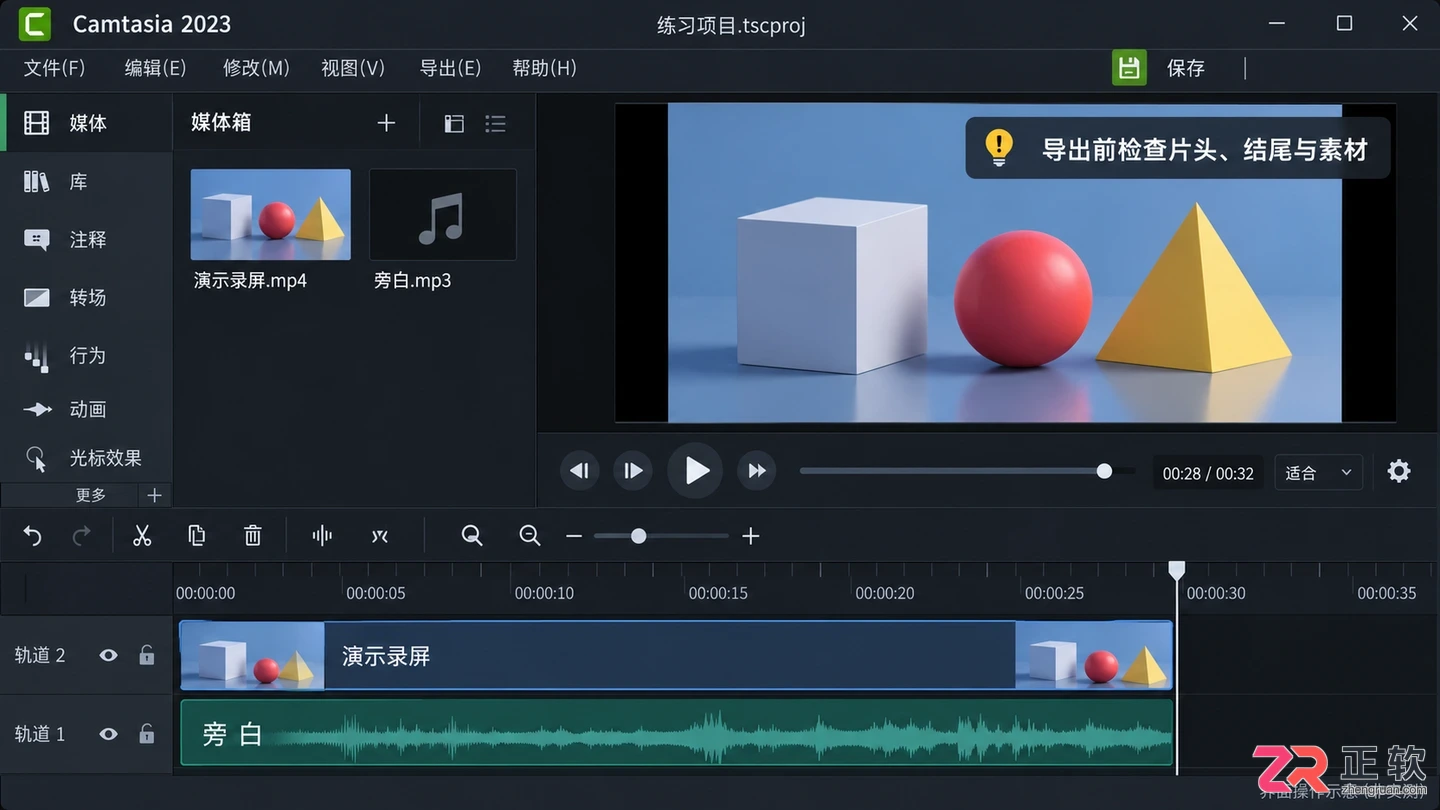Click the Play button

coord(695,471)
